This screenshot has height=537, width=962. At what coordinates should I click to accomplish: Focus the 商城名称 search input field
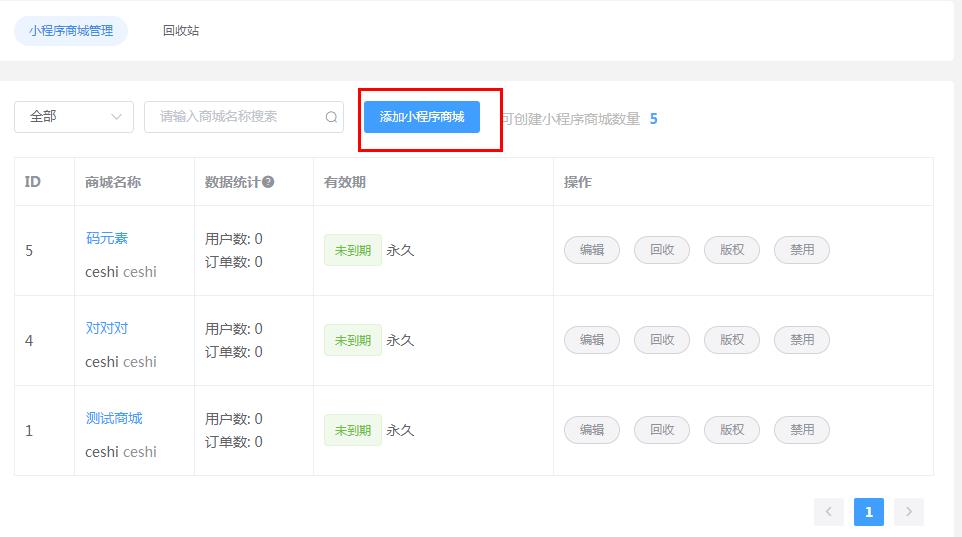point(235,117)
